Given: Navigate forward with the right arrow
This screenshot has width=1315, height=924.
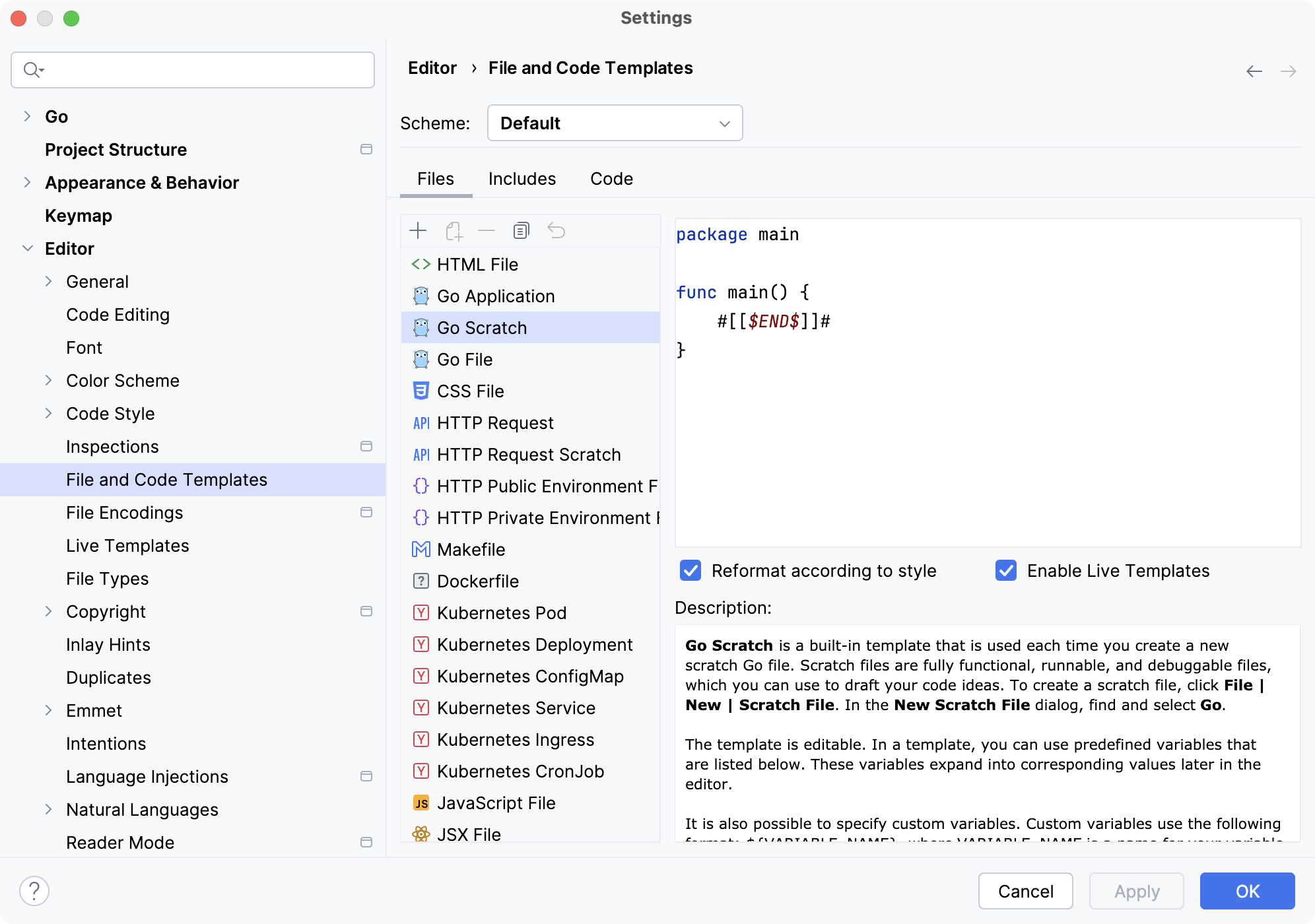Looking at the screenshot, I should 1287,70.
